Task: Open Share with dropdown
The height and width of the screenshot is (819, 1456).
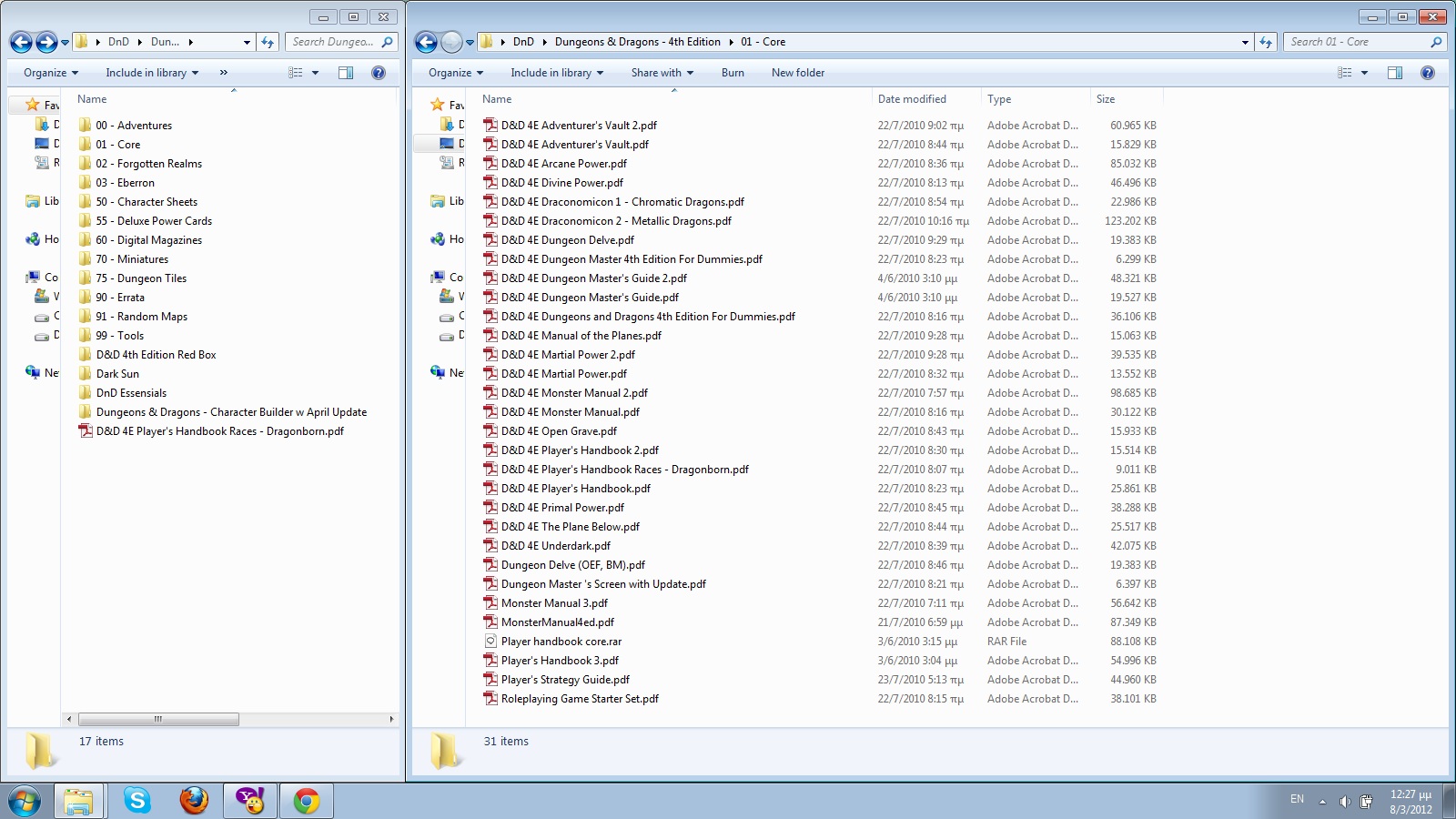Action: pyautogui.click(x=662, y=73)
